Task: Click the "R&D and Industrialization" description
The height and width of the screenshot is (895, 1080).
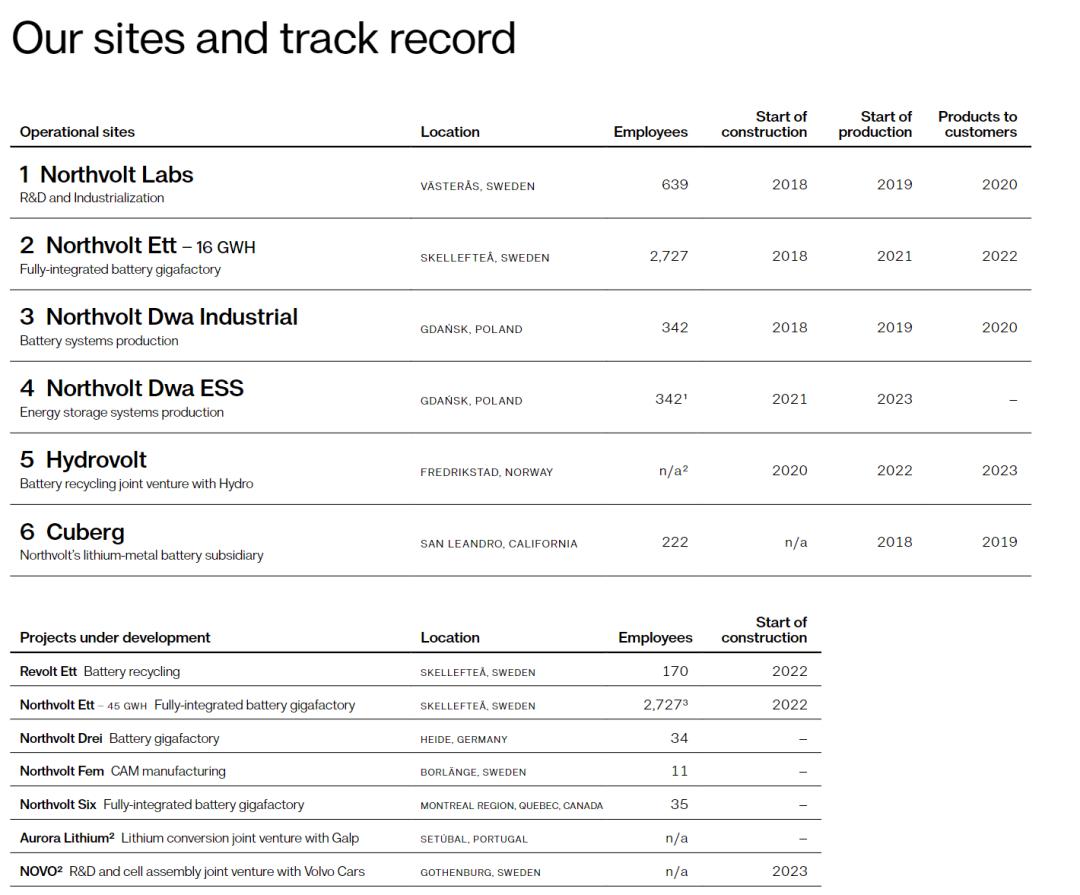Action: tap(92, 198)
